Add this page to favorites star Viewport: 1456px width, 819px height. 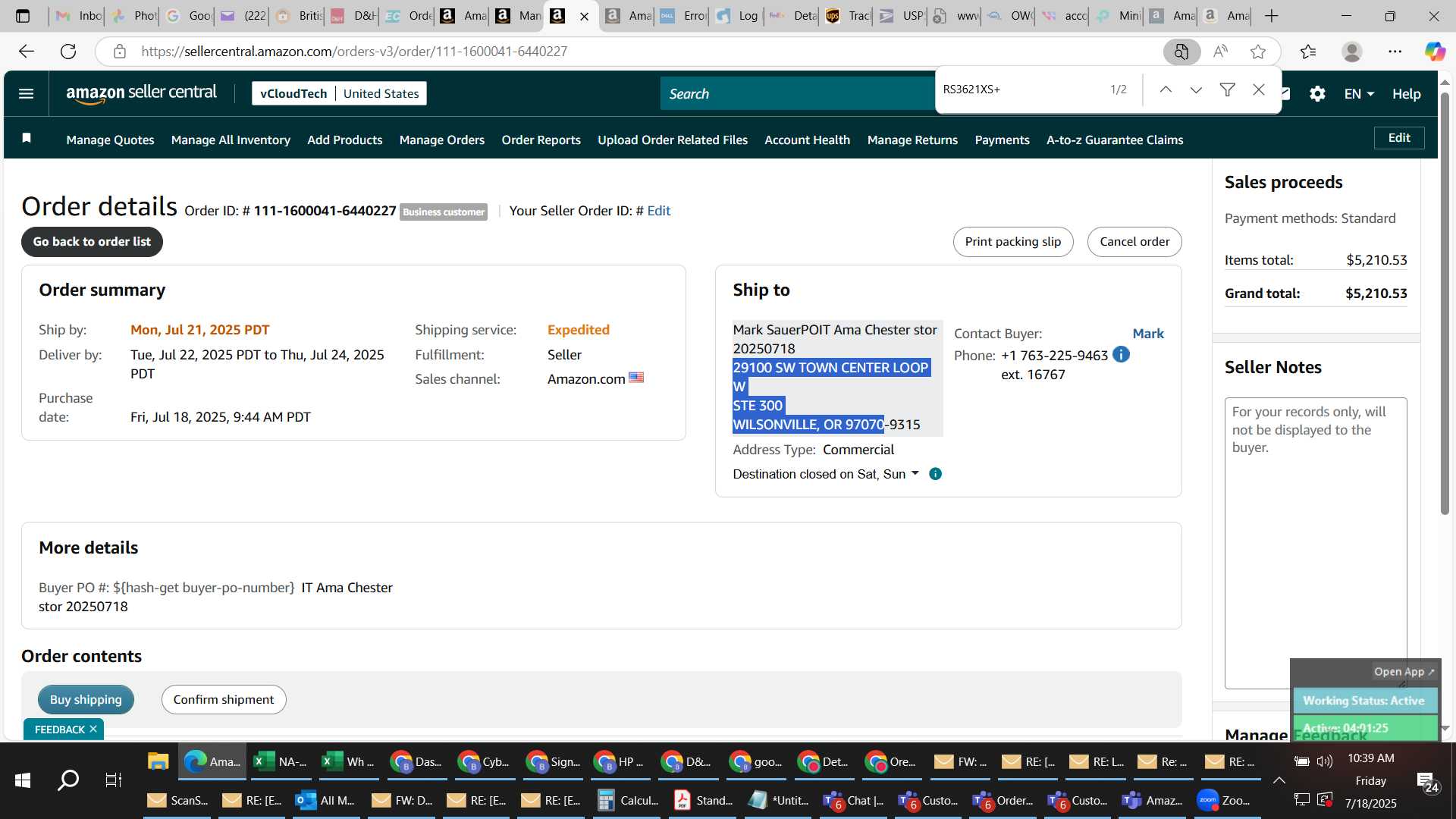[x=1258, y=52]
